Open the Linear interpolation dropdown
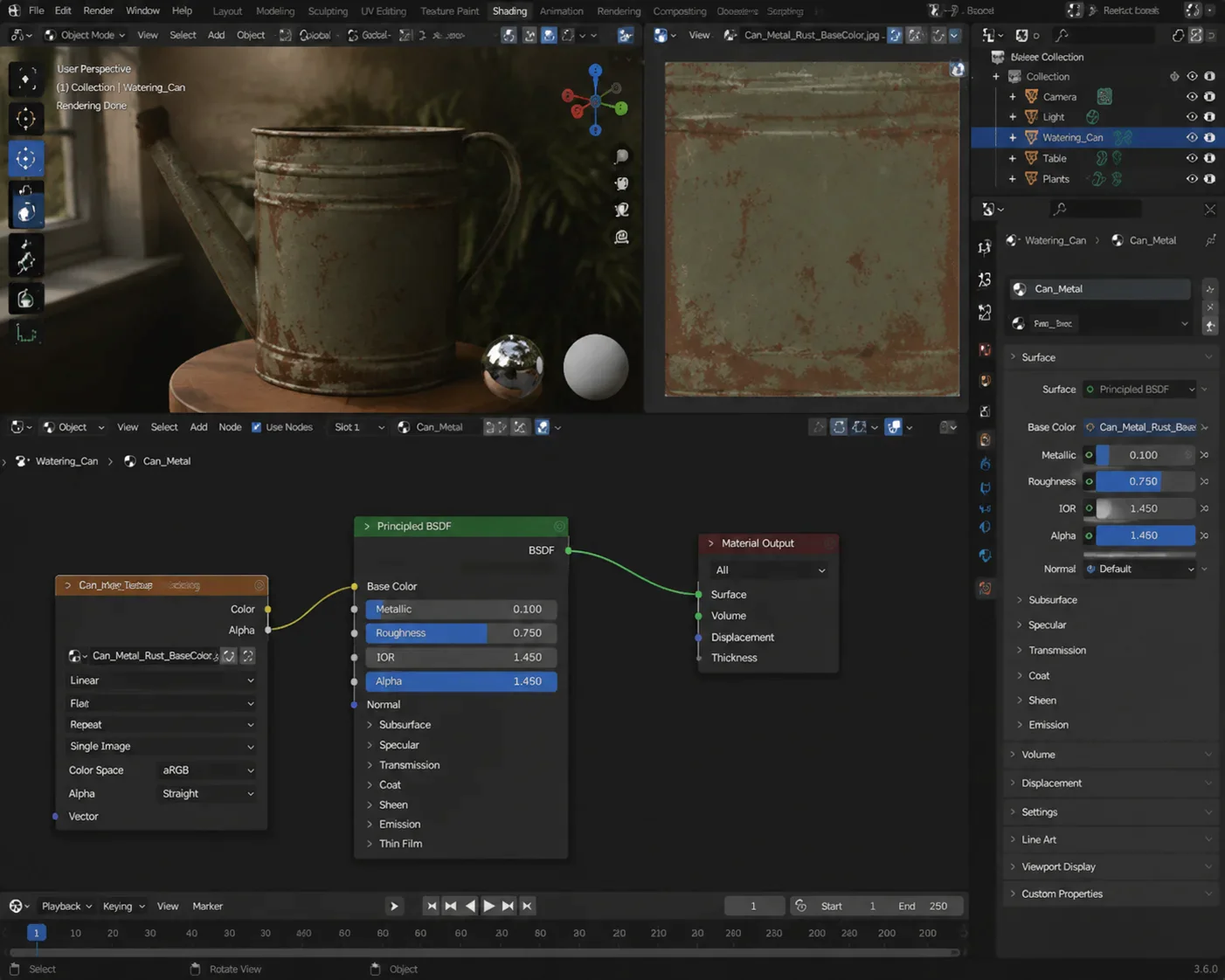This screenshot has width=1225, height=980. [x=162, y=680]
